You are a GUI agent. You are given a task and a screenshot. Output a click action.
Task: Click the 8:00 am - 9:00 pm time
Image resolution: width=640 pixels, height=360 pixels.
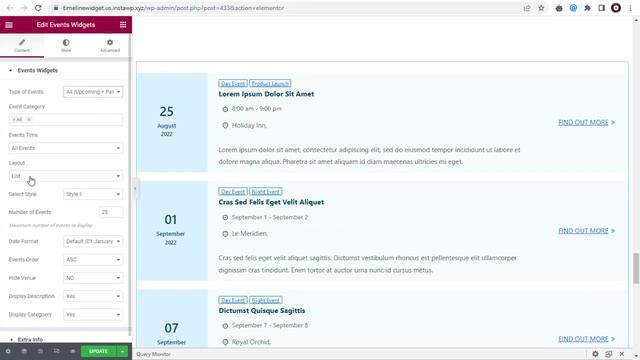pyautogui.click(x=257, y=109)
